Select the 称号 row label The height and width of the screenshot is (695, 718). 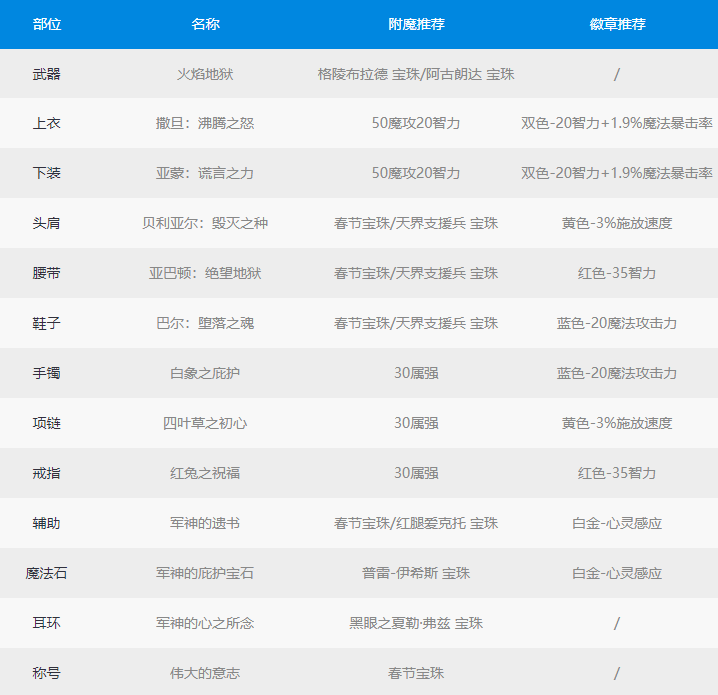47,672
